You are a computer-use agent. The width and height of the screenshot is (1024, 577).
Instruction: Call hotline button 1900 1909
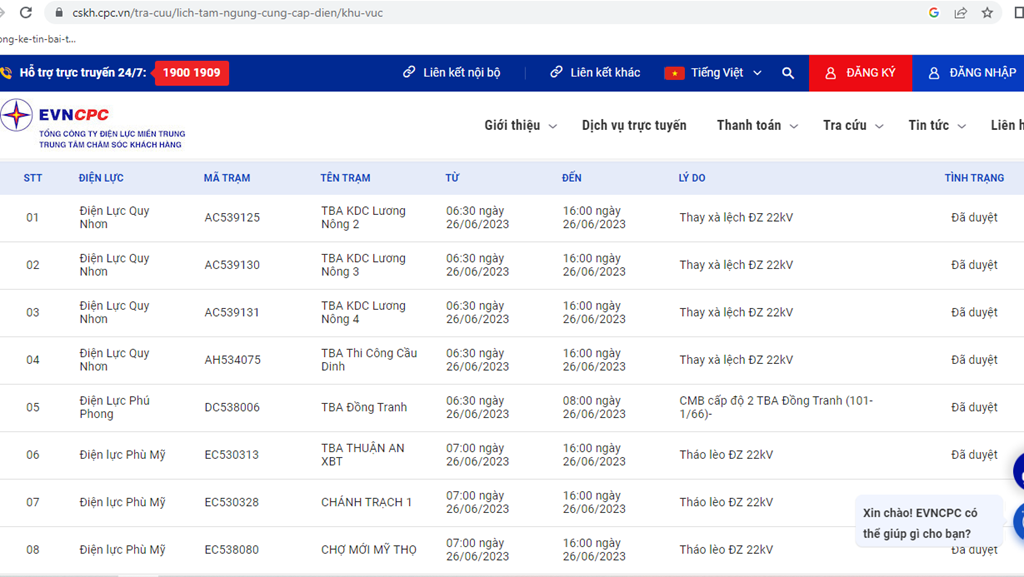[191, 73]
